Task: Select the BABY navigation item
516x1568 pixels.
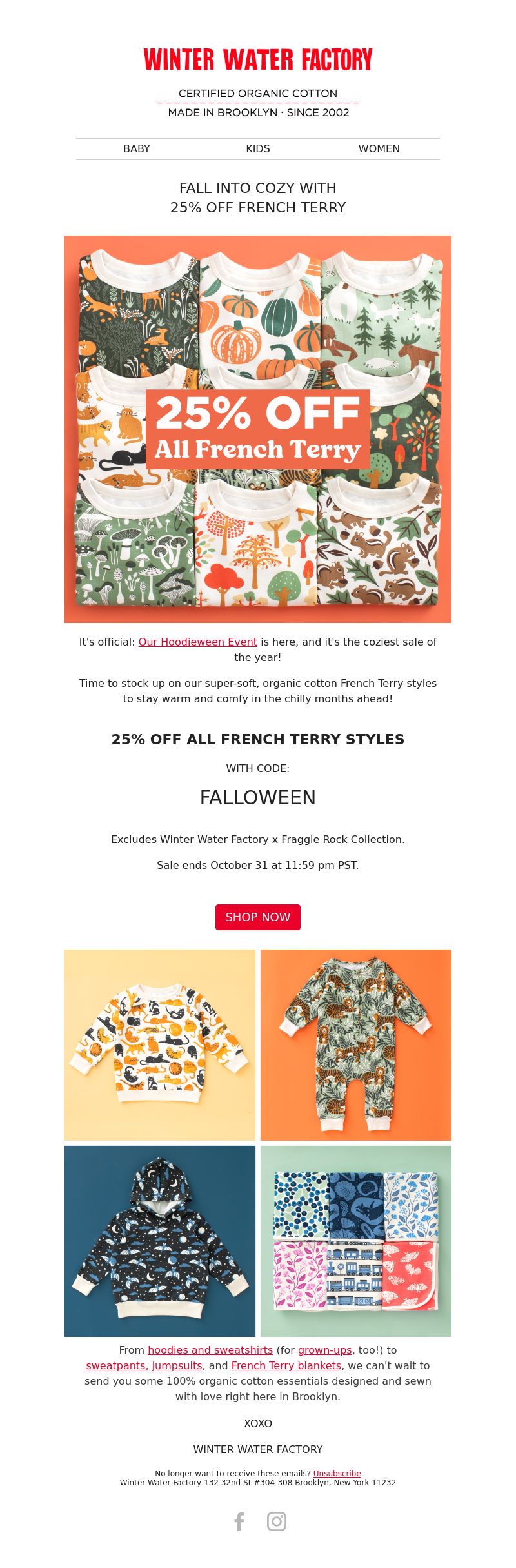Action: tap(137, 149)
